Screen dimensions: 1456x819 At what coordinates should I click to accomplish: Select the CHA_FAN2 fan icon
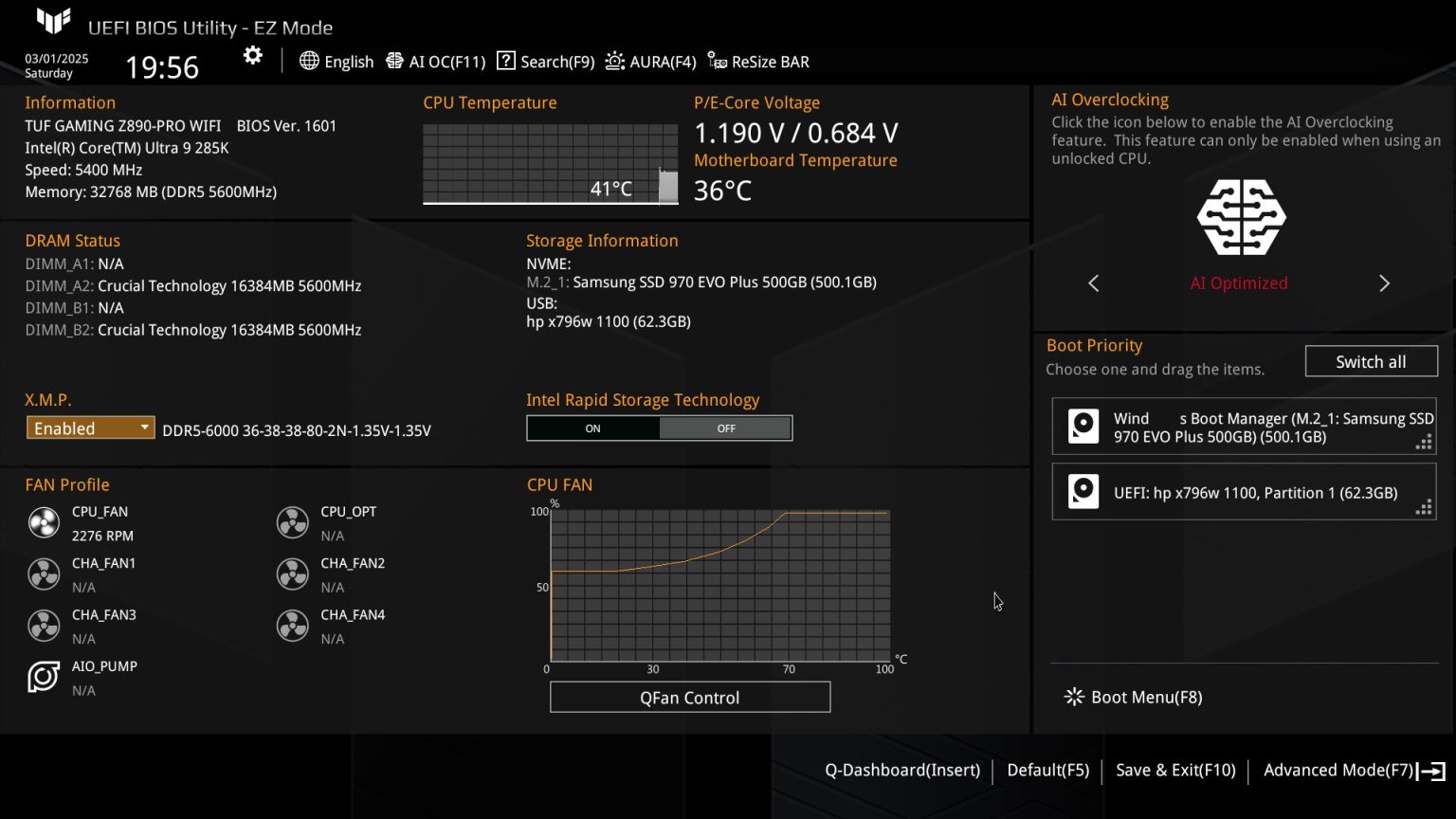pos(292,574)
